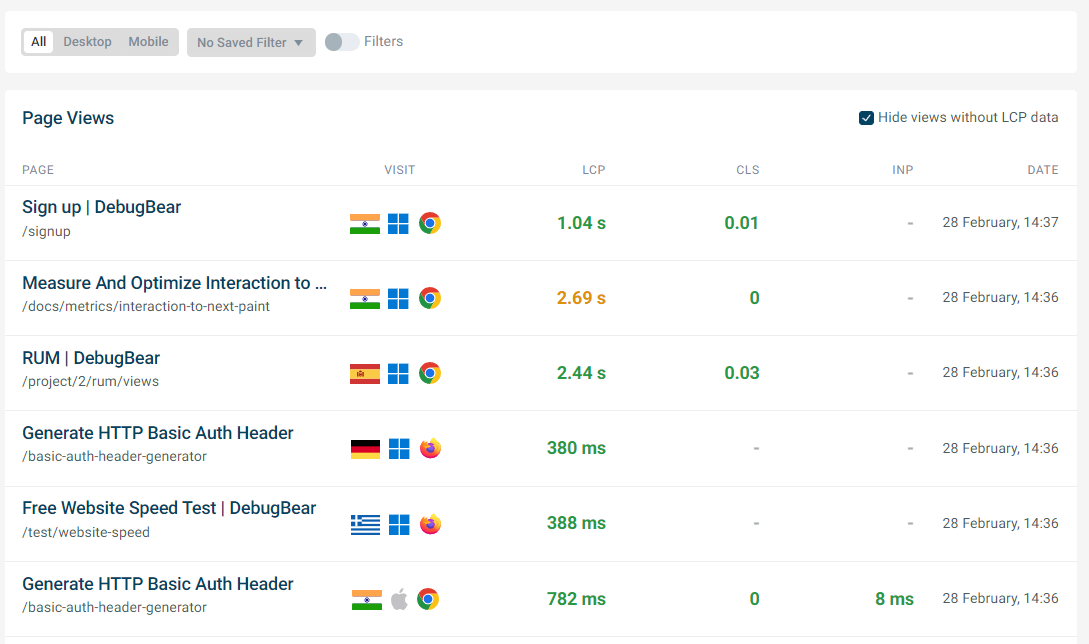Image resolution: width=1089 pixels, height=644 pixels.
Task: Click the 380 ms LCP value
Action: click(576, 448)
